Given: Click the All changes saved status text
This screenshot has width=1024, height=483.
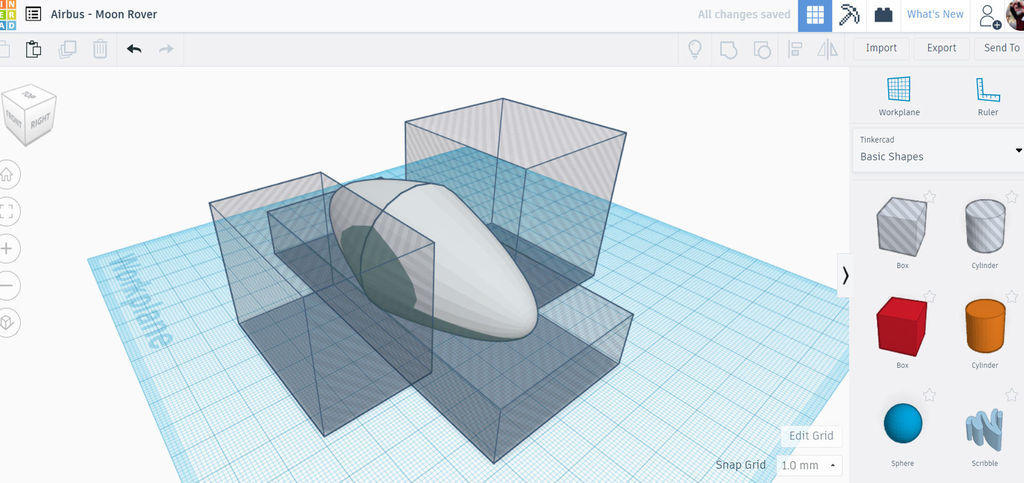Looking at the screenshot, I should tap(744, 14).
